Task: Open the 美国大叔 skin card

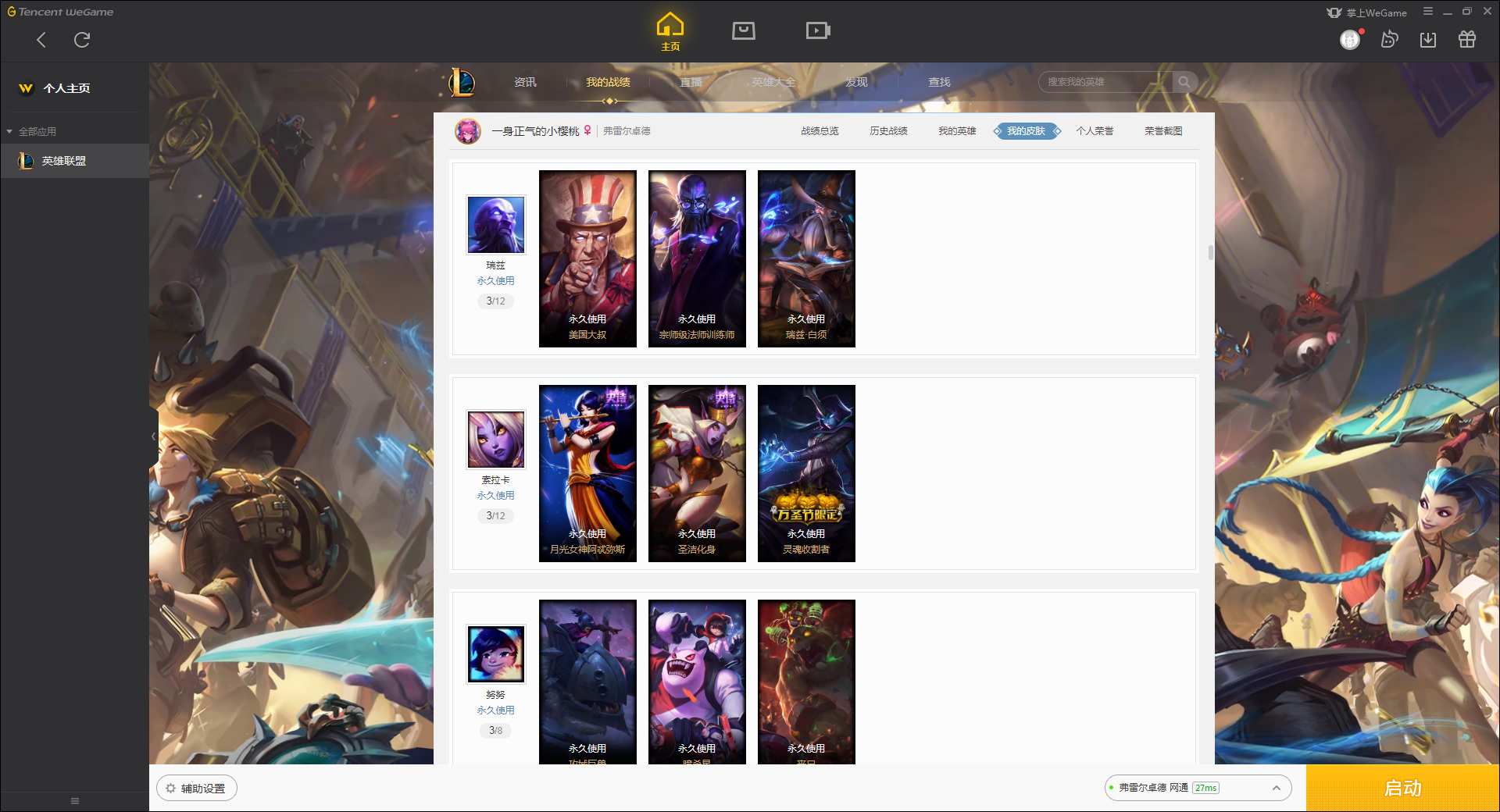Action: tap(587, 258)
